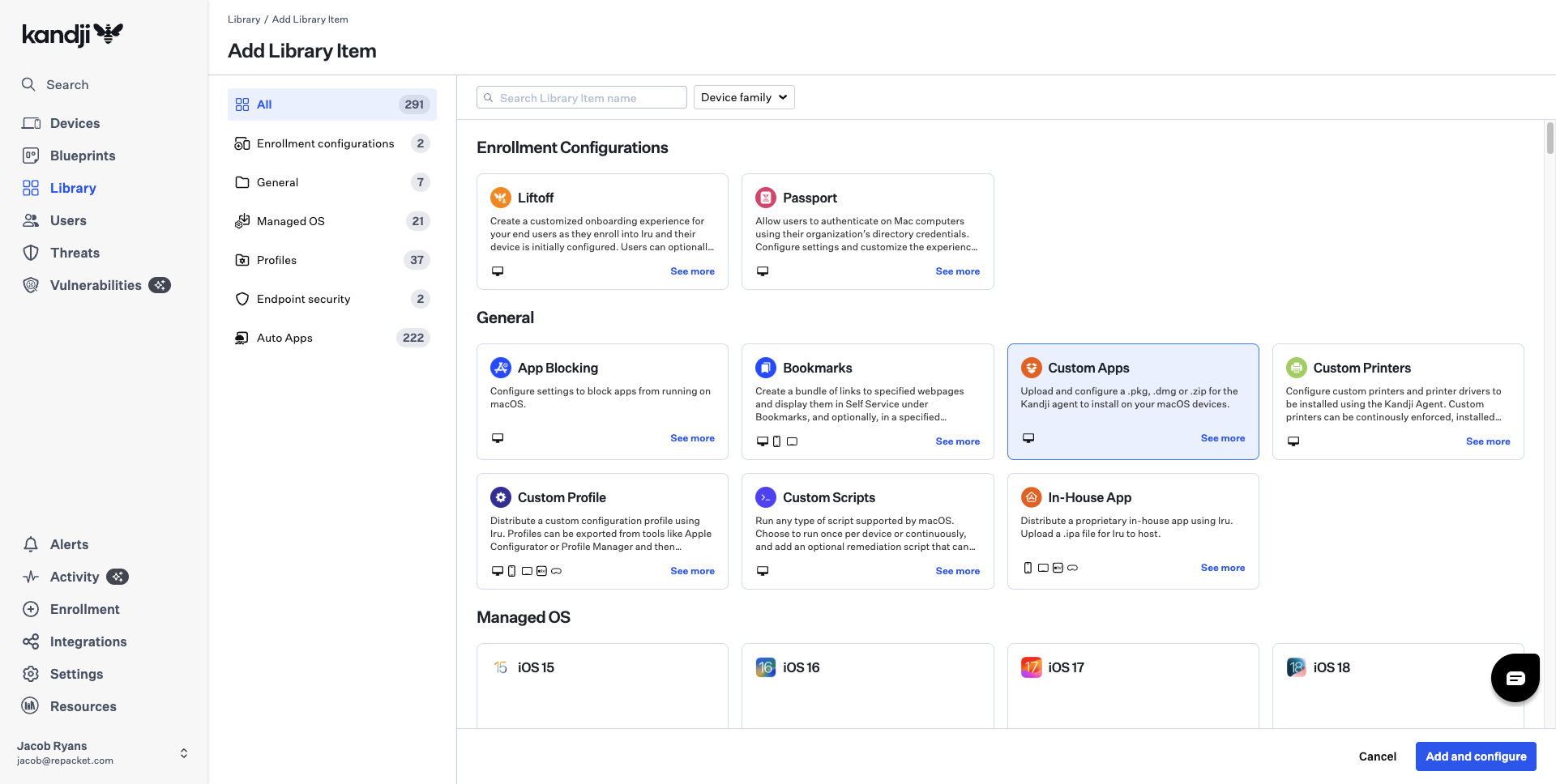Click the Liftoff icon
The width and height of the screenshot is (1556, 784).
(x=501, y=198)
